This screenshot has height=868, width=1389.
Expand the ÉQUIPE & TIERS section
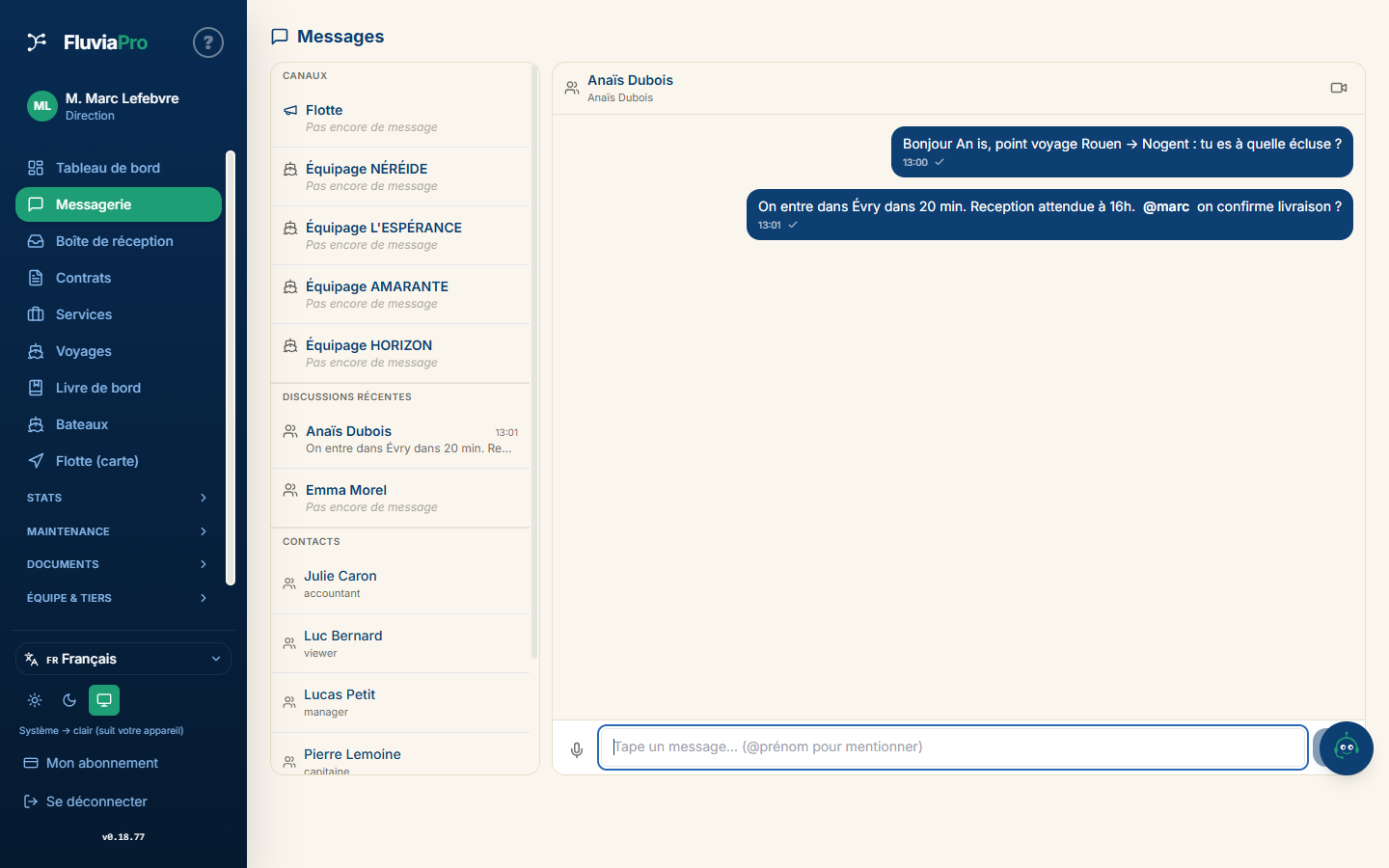[119, 598]
